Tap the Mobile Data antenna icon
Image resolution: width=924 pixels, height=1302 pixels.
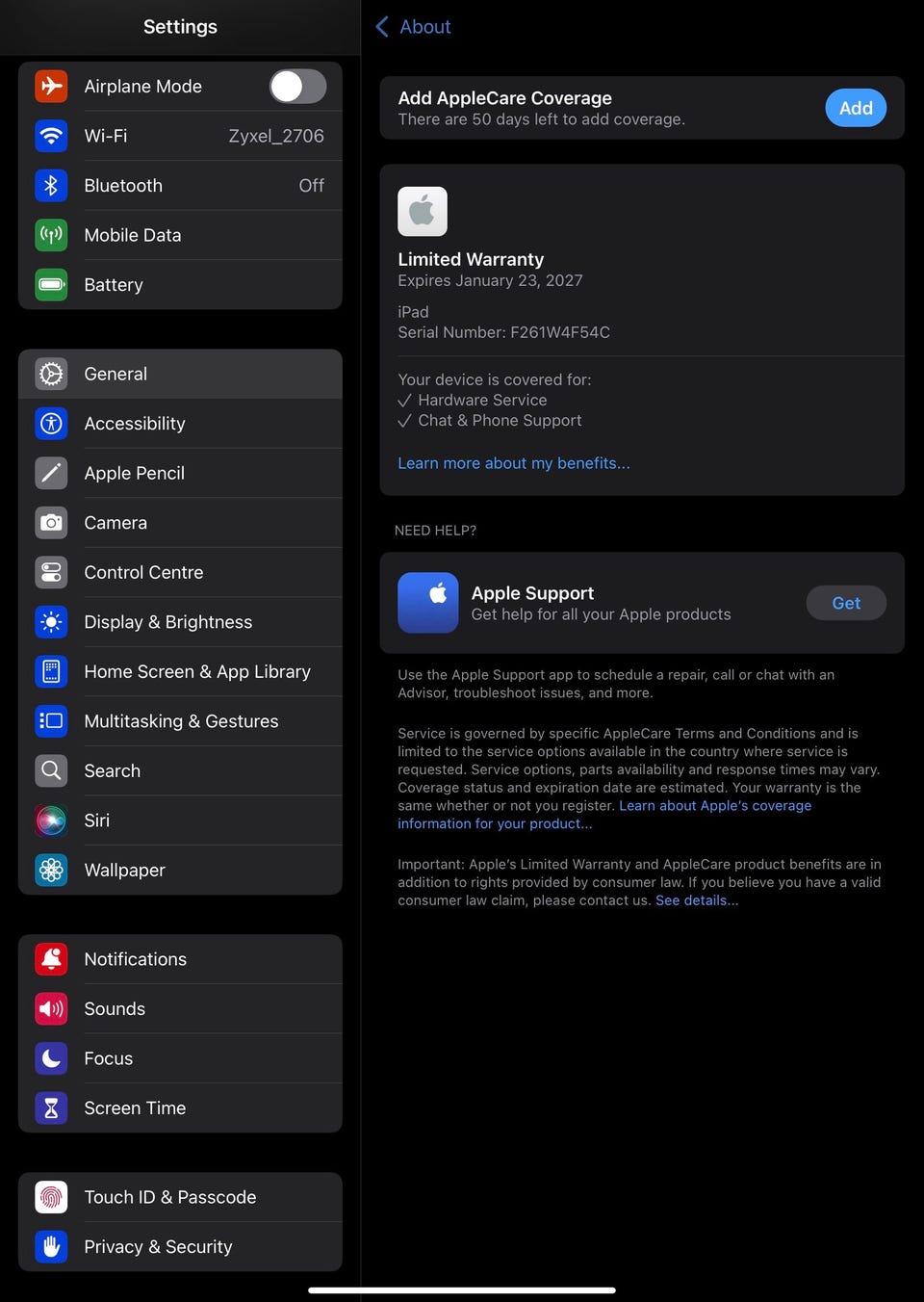52,235
